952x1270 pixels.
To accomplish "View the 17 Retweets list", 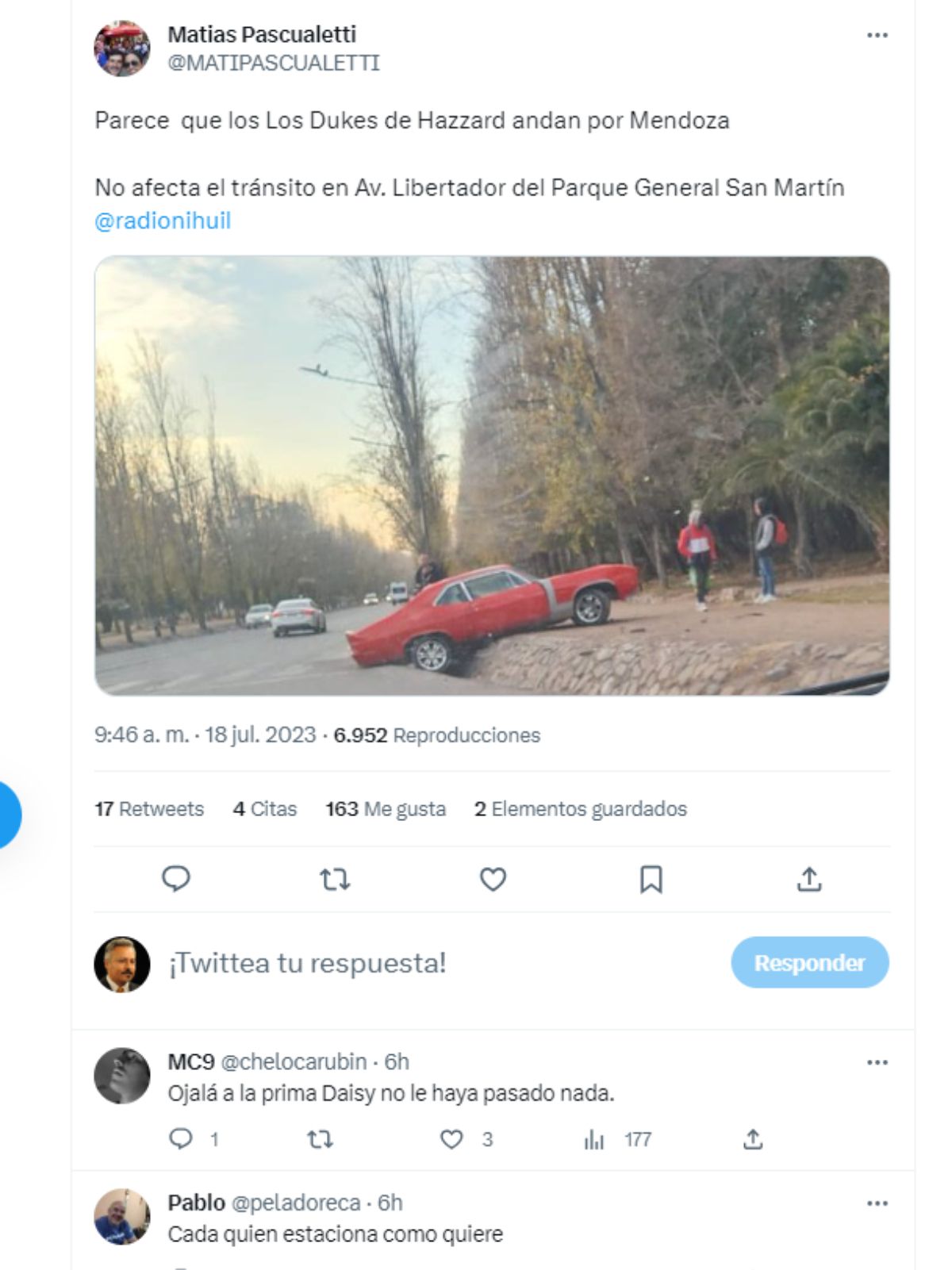I will pyautogui.click(x=149, y=809).
